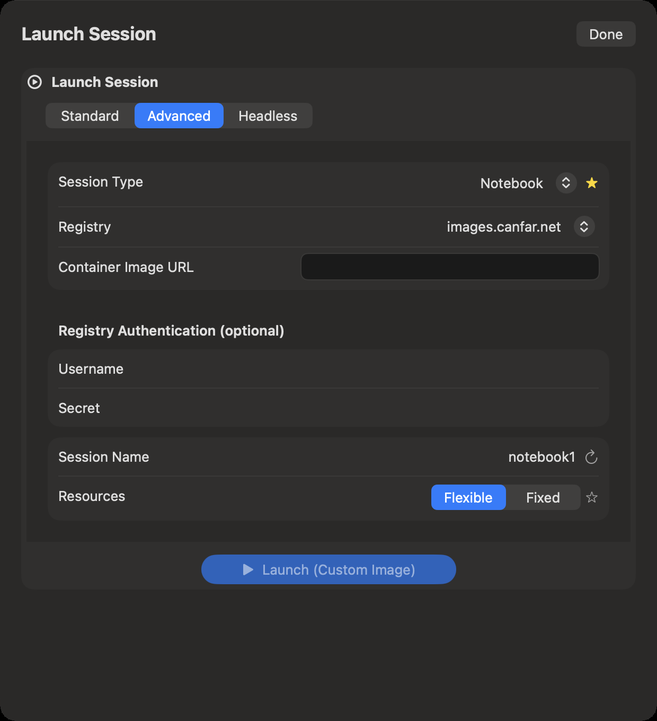Click the Registry label
Screen dimensions: 657x721
pyautogui.click(x=85, y=227)
